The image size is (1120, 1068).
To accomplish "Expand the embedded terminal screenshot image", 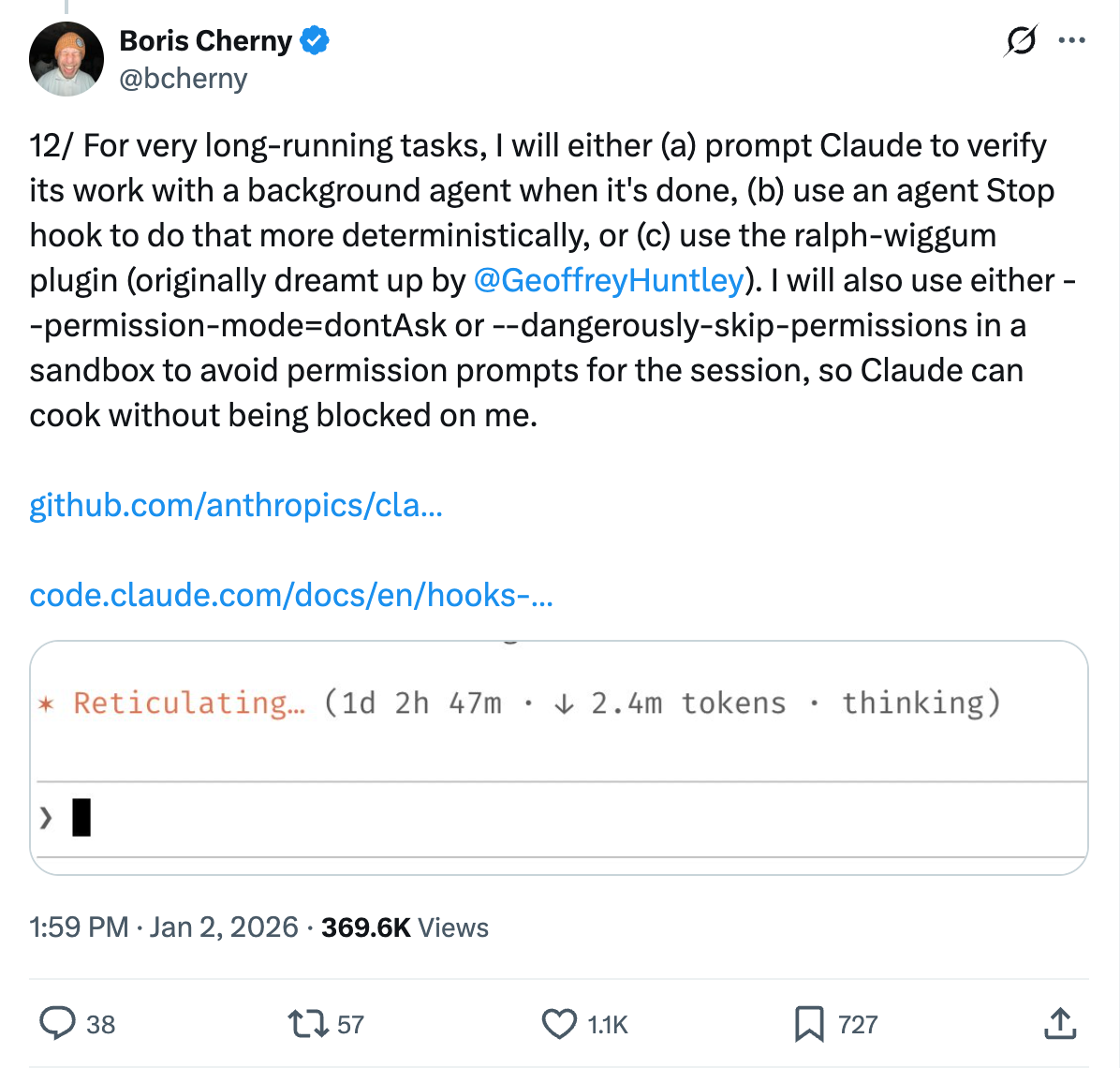I will [559, 757].
